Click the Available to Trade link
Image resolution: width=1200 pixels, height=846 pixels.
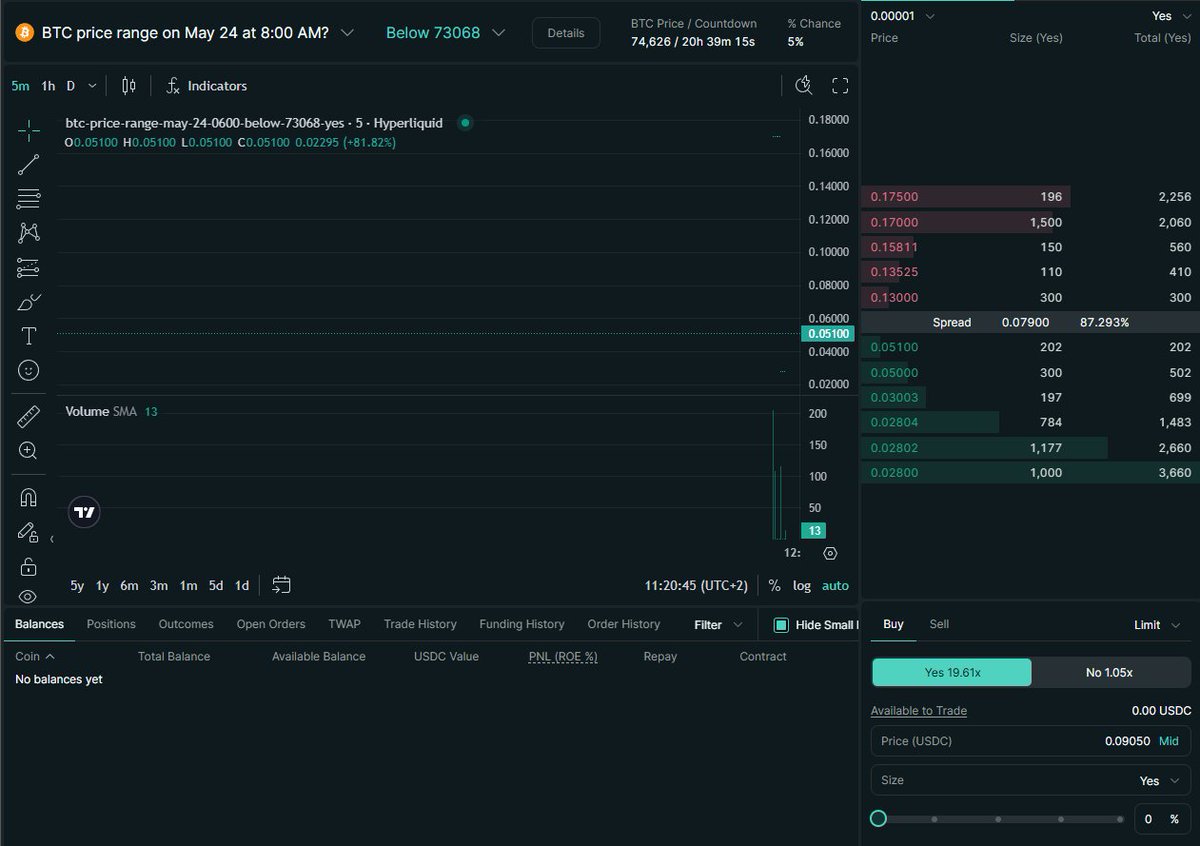click(919, 711)
